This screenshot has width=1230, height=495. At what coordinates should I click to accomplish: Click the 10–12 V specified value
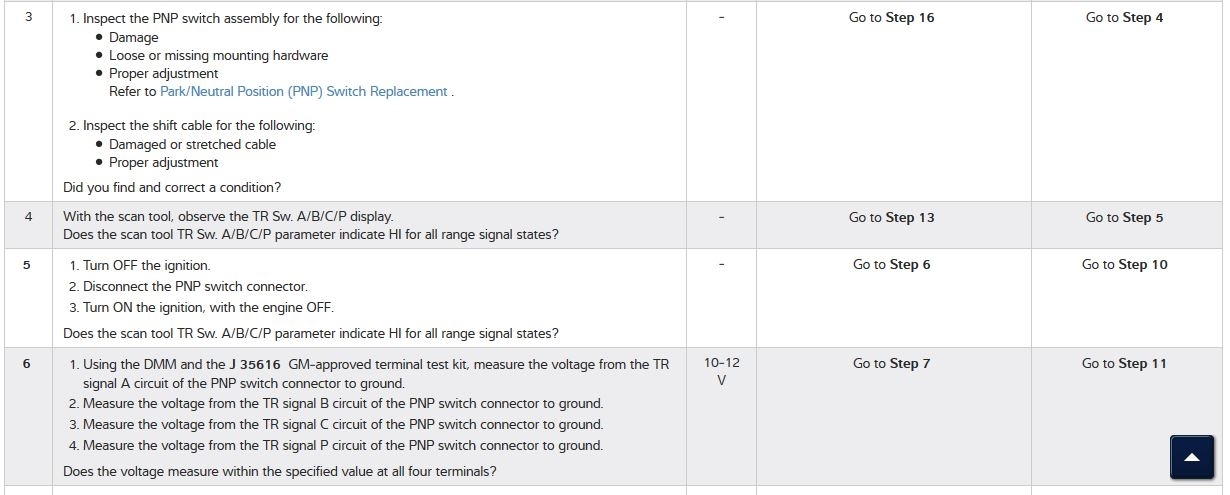[x=721, y=372]
